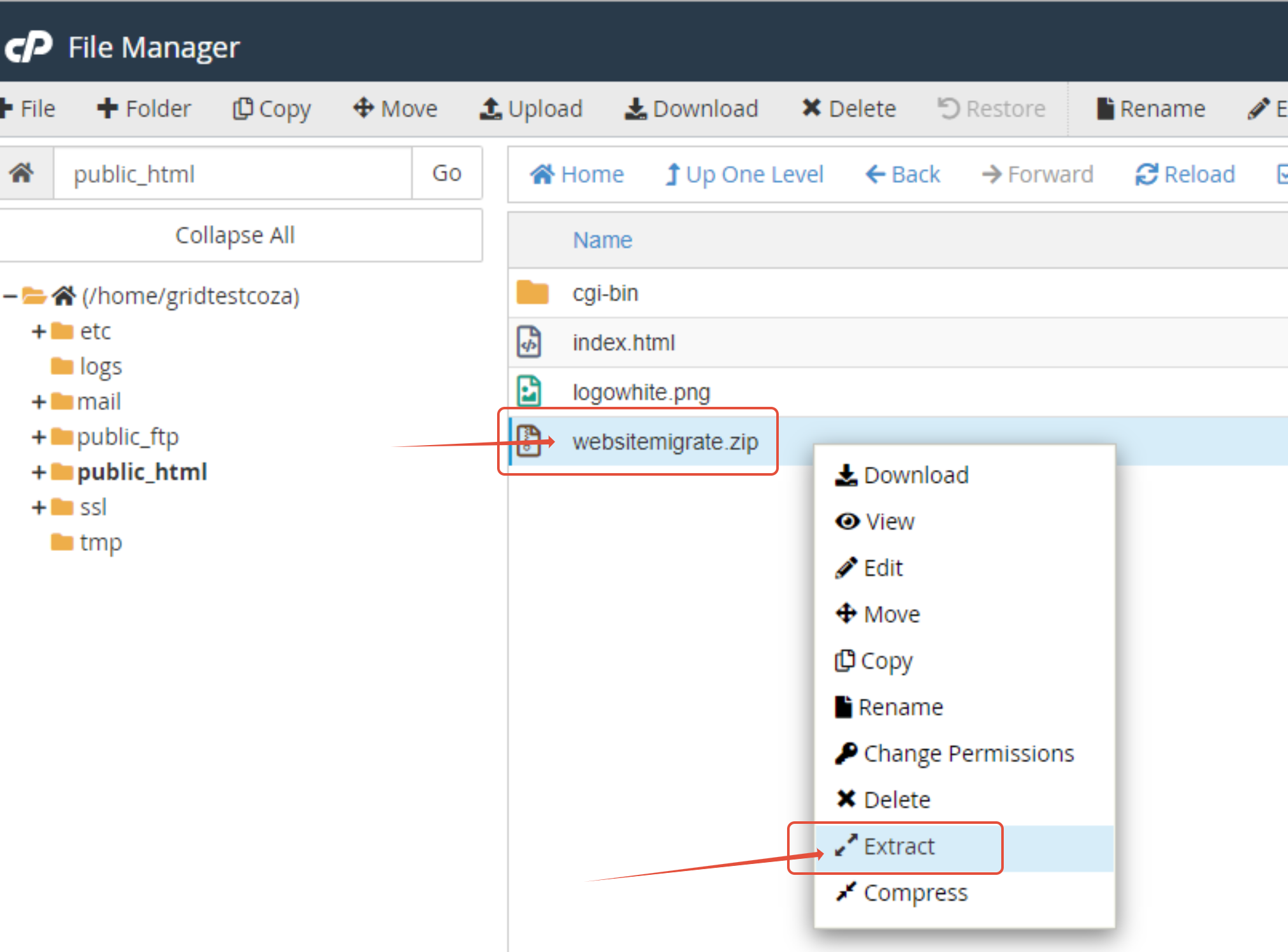Click the Collapse All button
1288x952 pixels.
pyautogui.click(x=235, y=235)
